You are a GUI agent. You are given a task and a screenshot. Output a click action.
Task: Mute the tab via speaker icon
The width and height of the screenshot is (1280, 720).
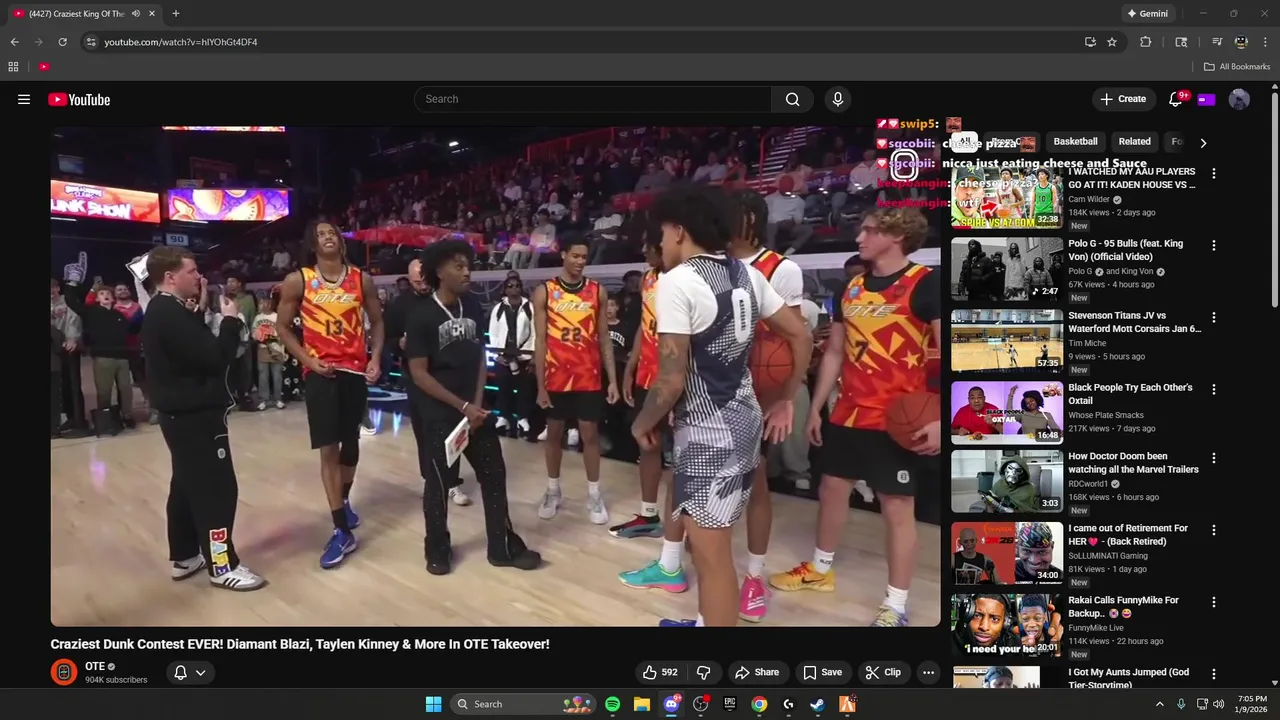point(136,14)
